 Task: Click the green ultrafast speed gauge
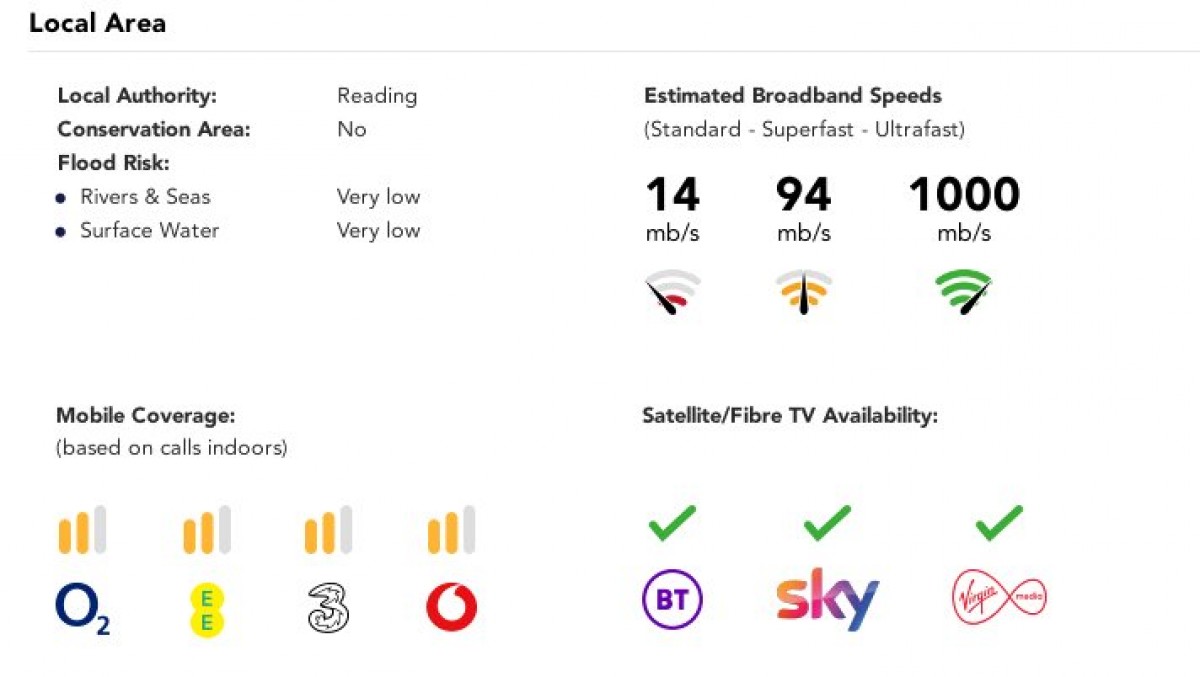click(964, 292)
